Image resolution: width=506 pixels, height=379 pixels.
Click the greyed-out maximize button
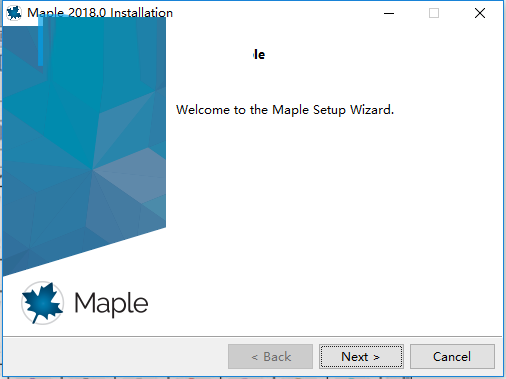tap(434, 13)
